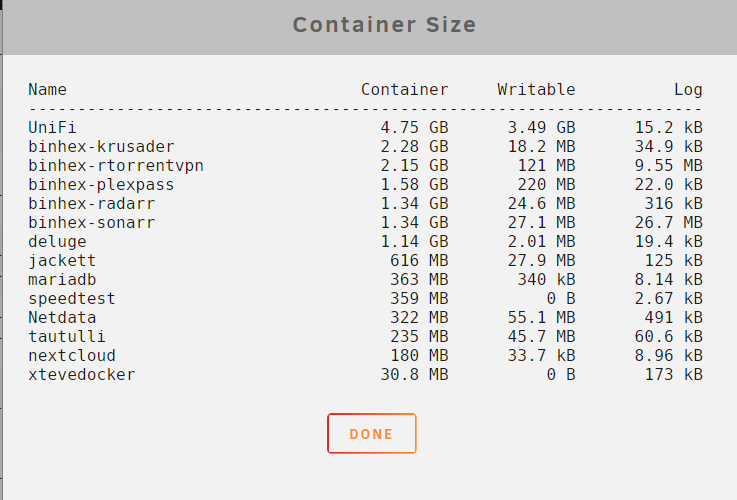The image size is (737, 500).
Task: Select the speedtest container name
Action: 71,299
